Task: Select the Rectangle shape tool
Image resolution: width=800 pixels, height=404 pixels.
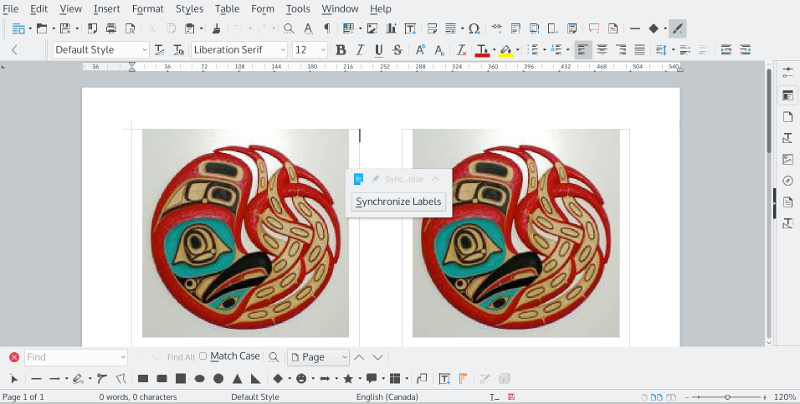Action: [x=143, y=378]
